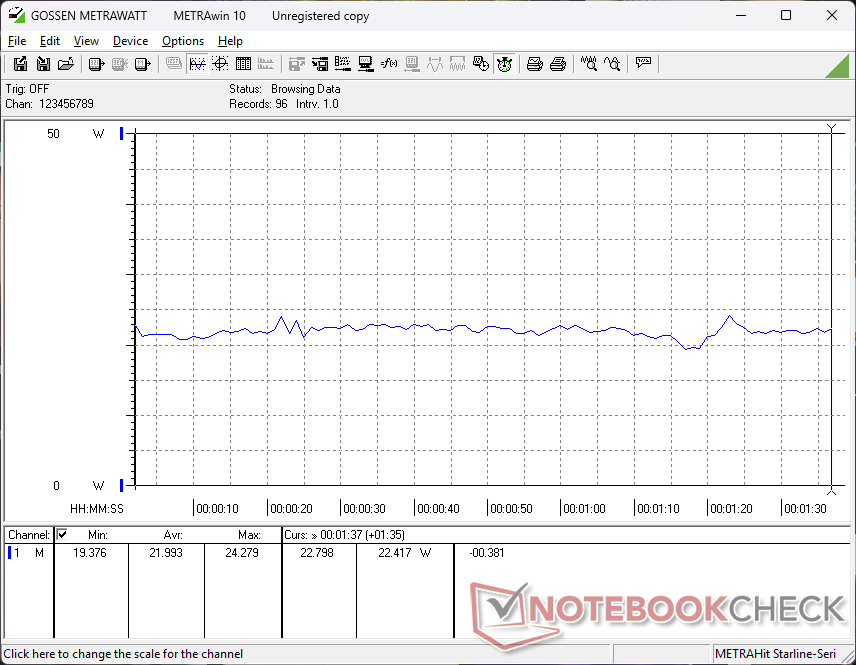Switch to the data table view icon
This screenshot has width=856, height=665.
(x=243, y=64)
